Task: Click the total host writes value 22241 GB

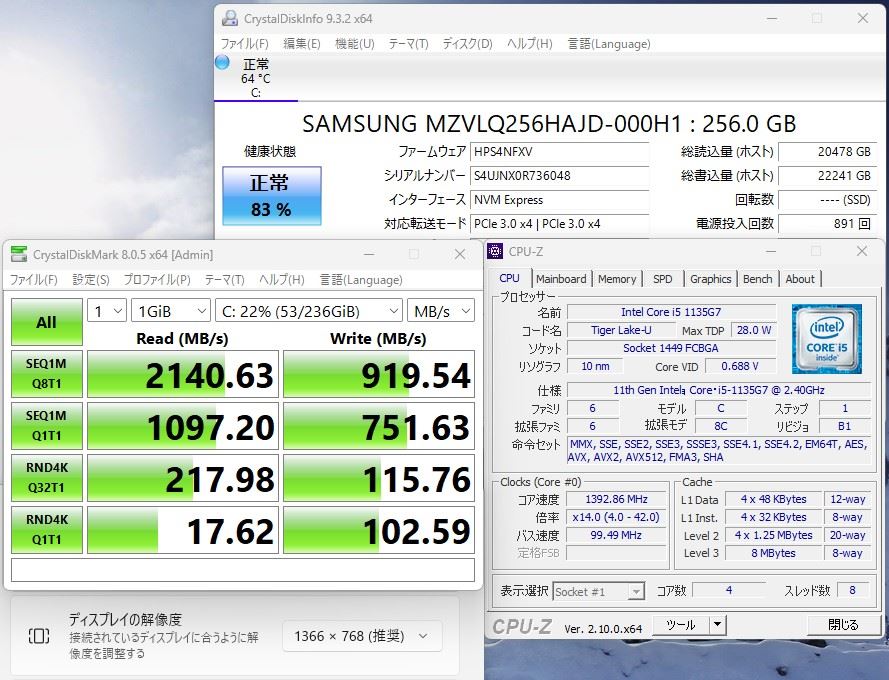Action: [827, 175]
